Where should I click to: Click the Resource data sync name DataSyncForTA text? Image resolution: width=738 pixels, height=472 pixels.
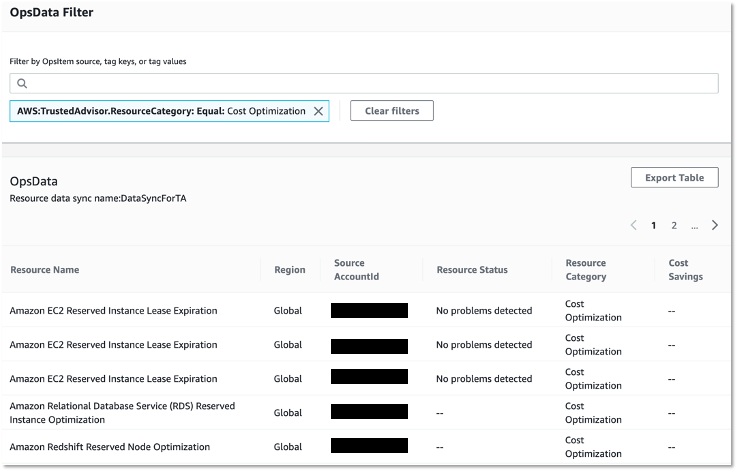[98, 198]
